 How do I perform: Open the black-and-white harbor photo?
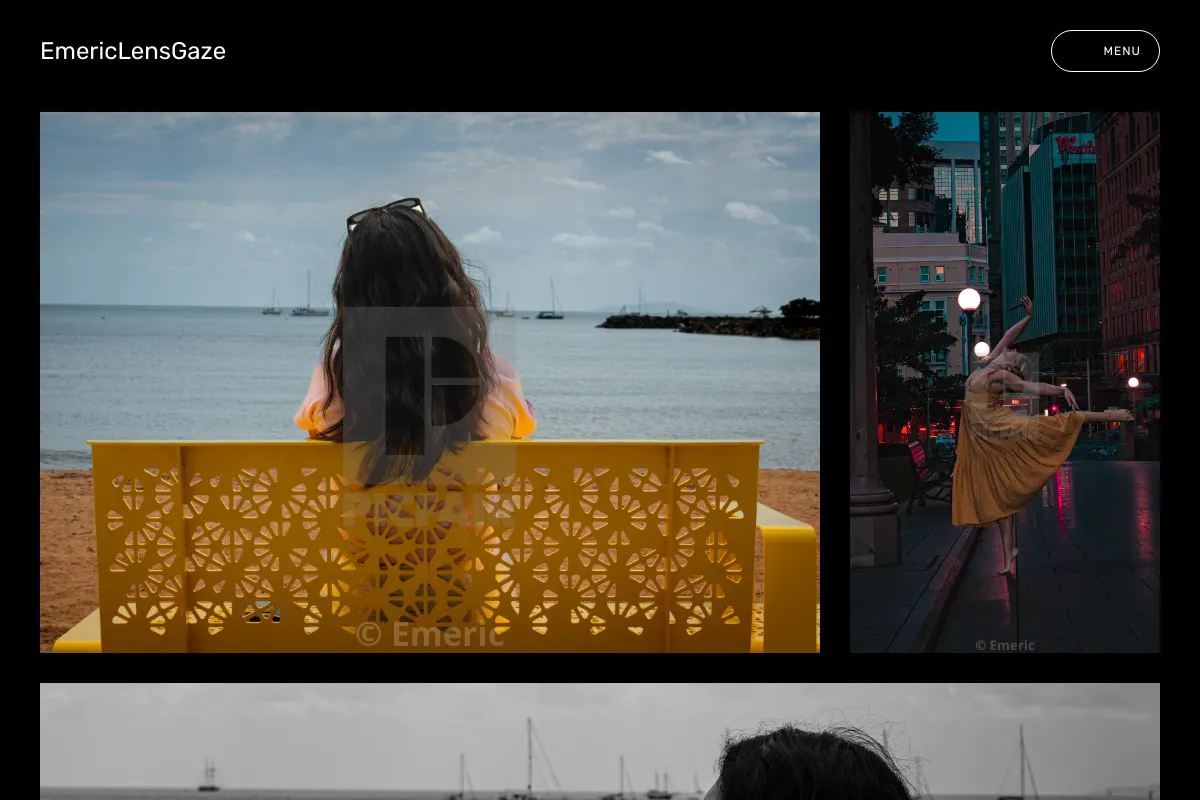600,741
